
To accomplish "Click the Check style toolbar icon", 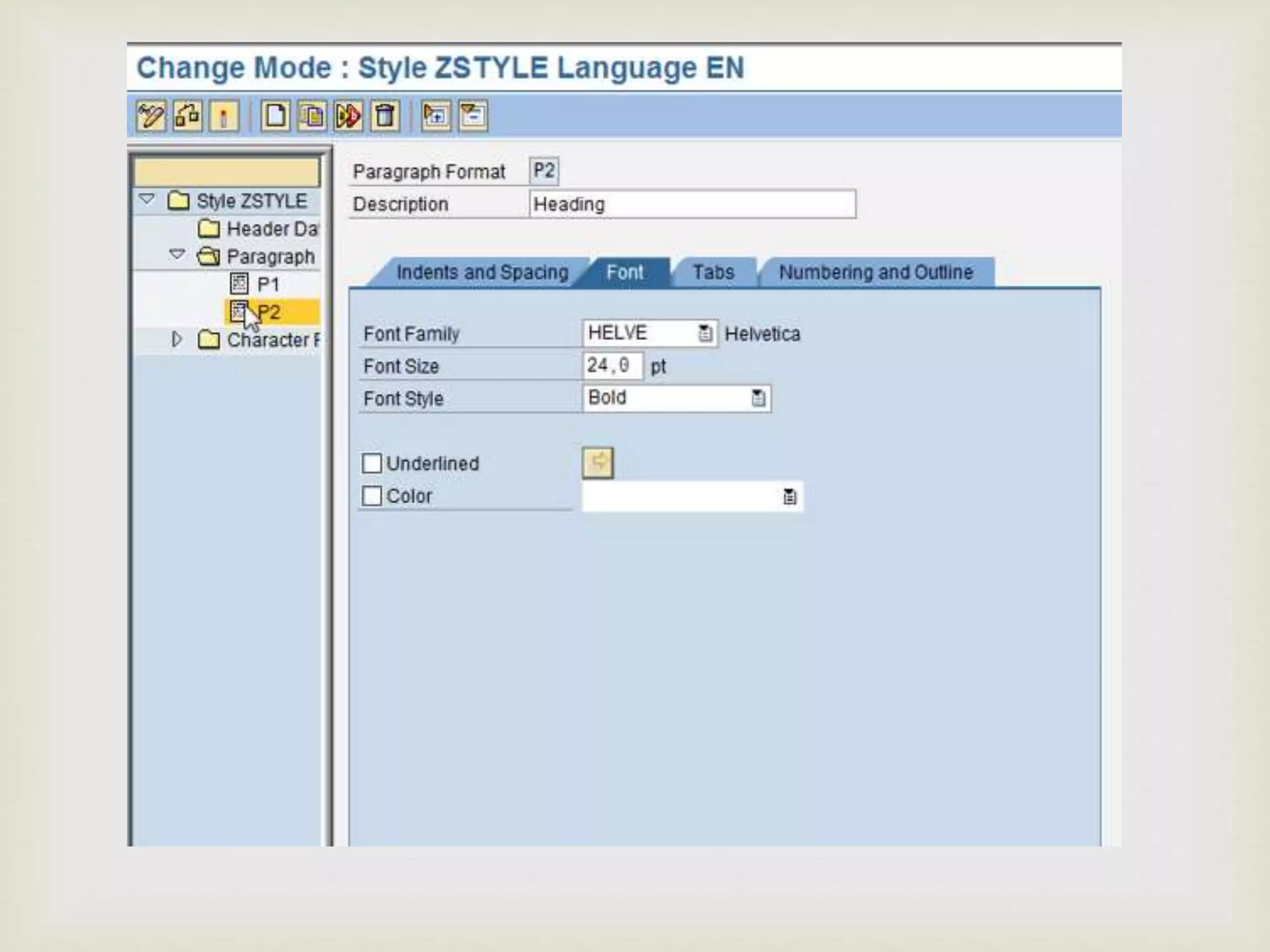I will click(x=187, y=116).
